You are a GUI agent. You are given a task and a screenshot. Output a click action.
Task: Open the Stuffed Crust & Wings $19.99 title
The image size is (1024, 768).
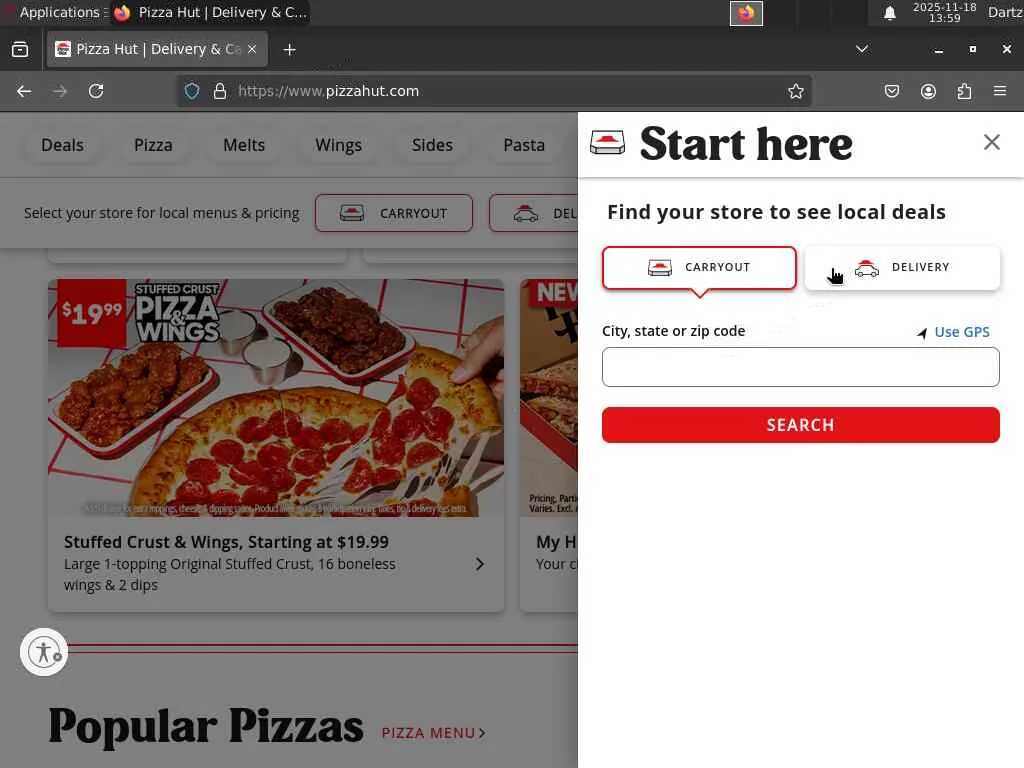(x=226, y=542)
